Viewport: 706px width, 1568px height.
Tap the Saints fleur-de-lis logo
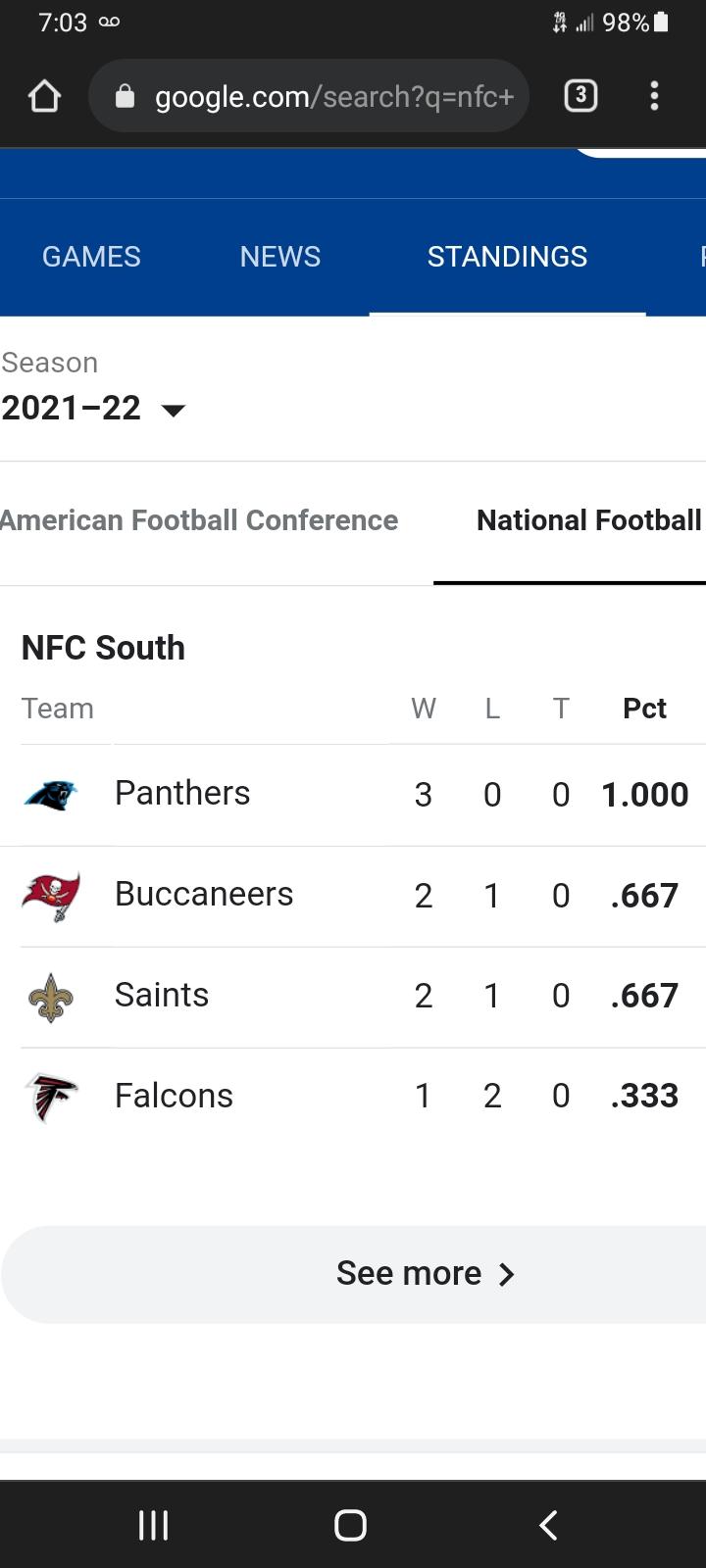[x=51, y=998]
